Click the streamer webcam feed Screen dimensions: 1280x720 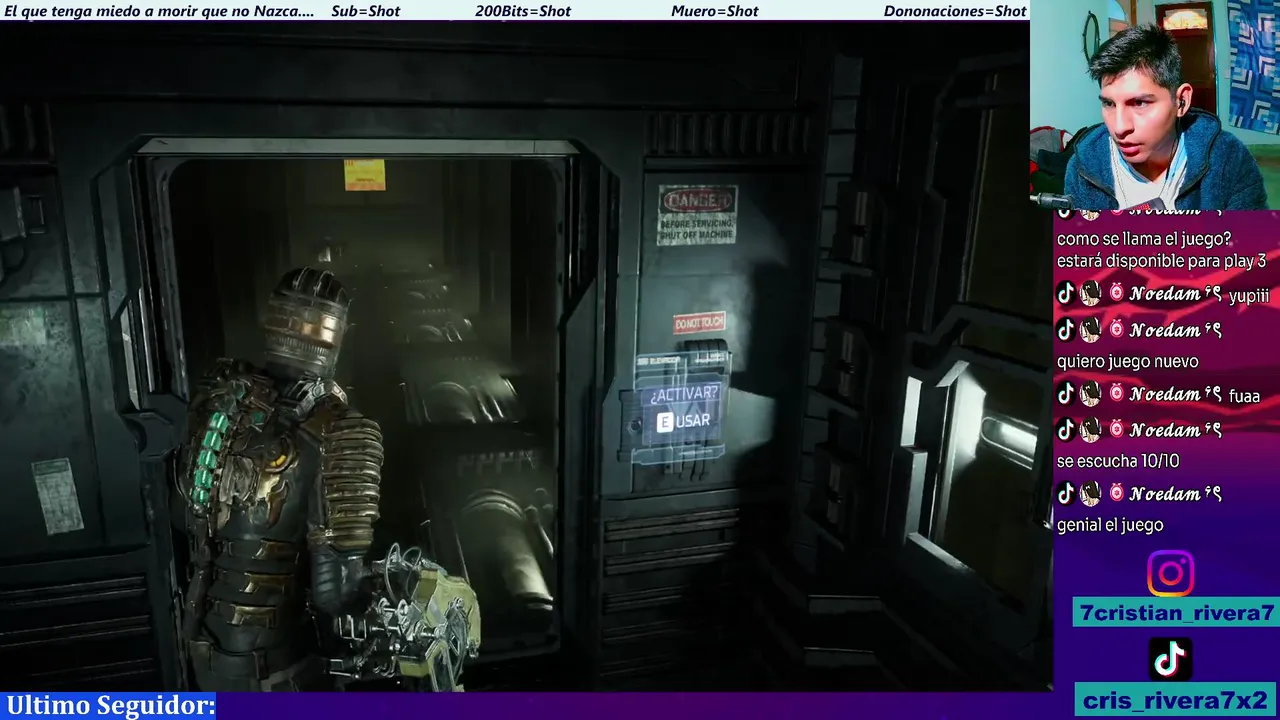(1155, 104)
